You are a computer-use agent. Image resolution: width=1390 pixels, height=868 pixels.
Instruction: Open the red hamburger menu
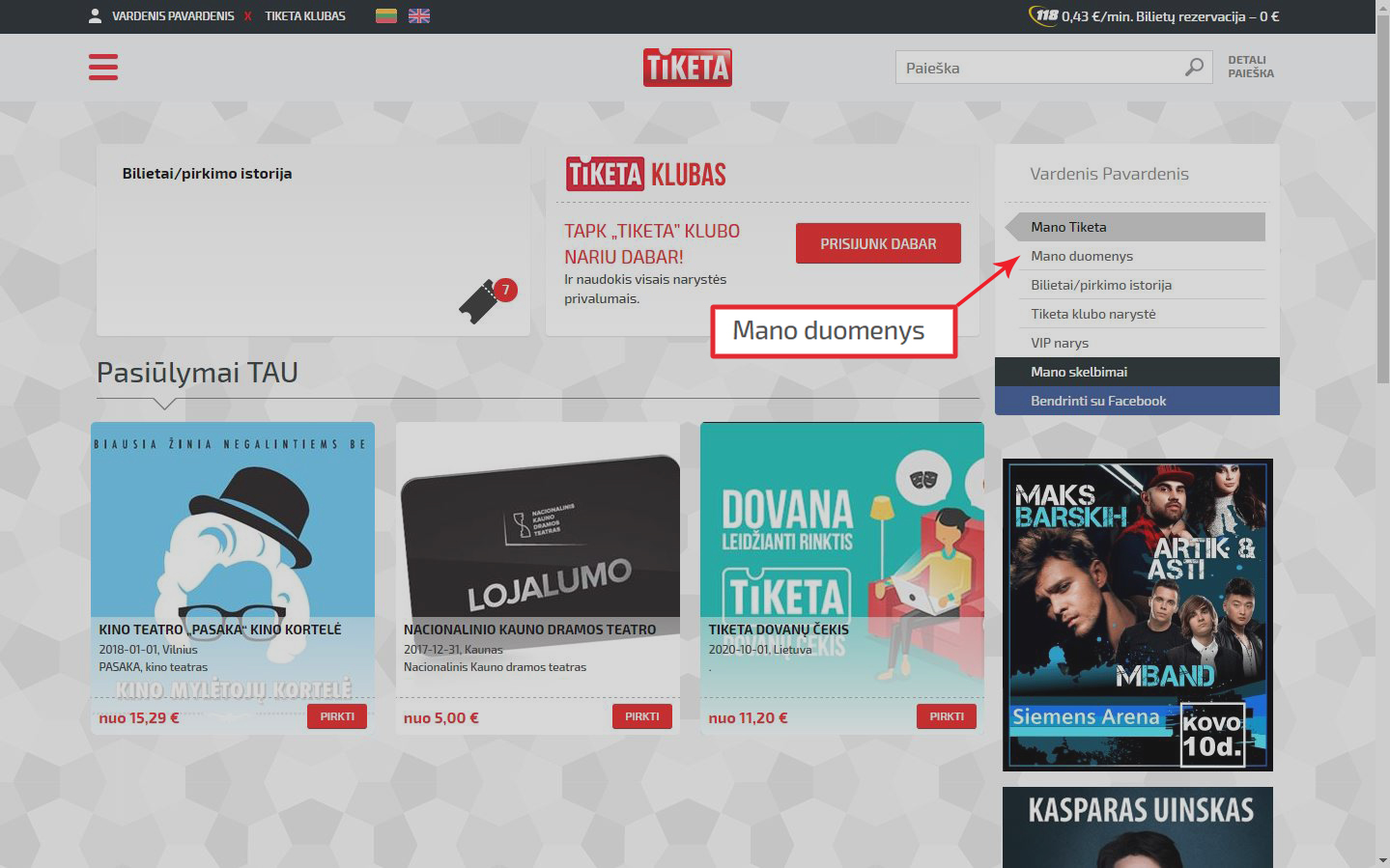pos(103,67)
